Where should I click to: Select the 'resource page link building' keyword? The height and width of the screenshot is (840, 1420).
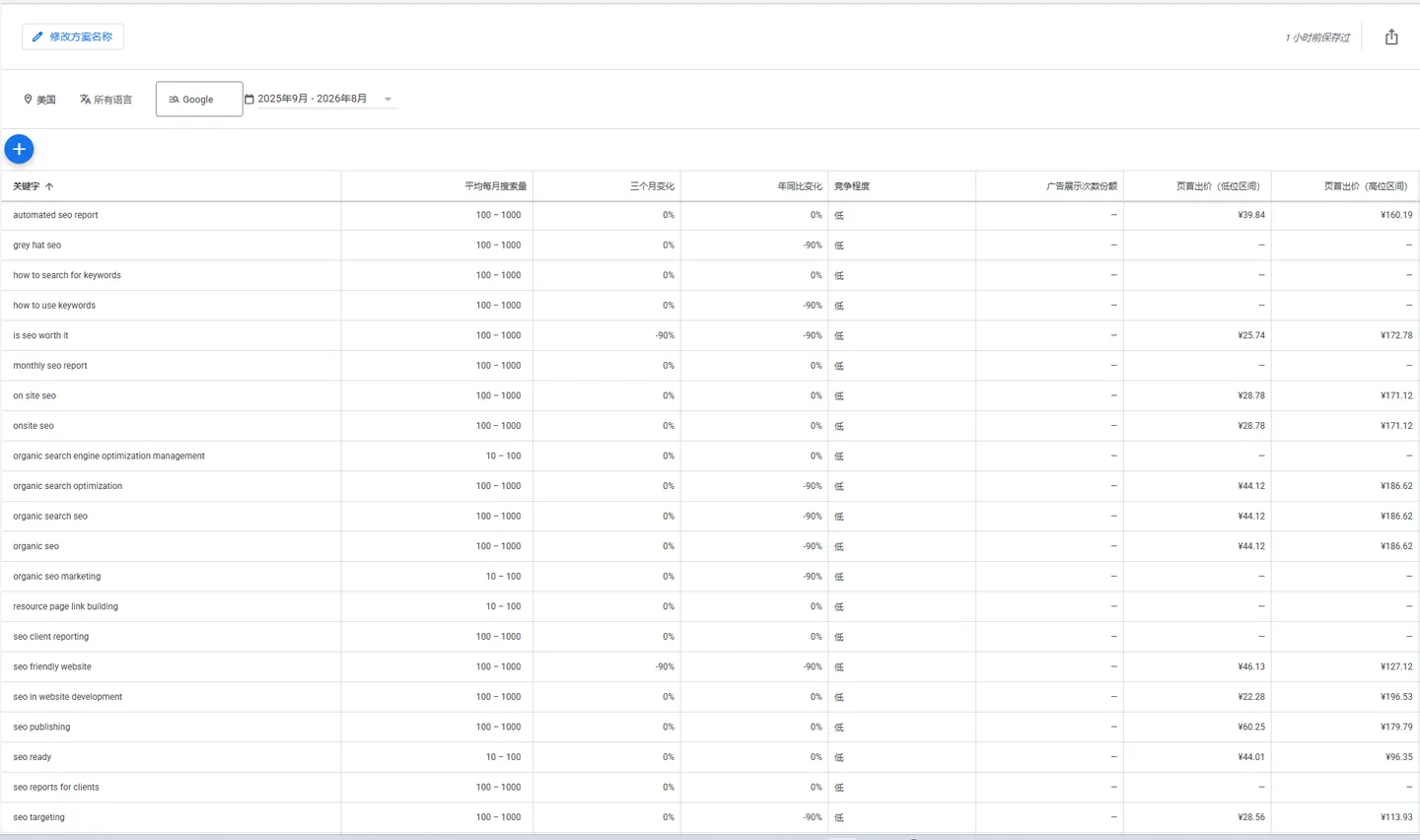tap(65, 606)
